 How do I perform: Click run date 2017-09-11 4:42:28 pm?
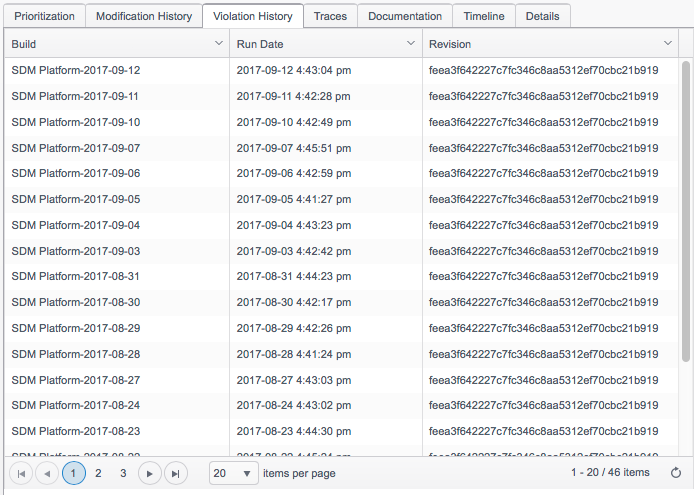tap(293, 96)
